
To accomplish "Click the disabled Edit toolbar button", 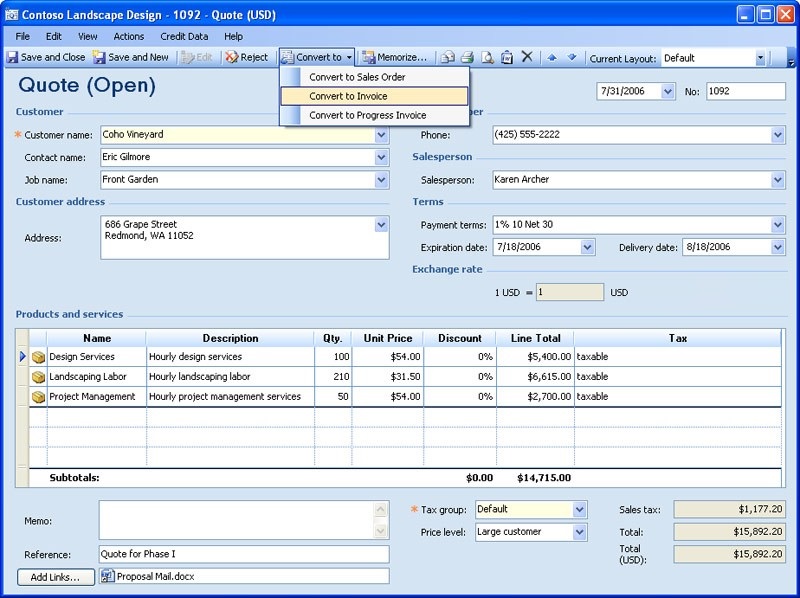I will pos(196,57).
